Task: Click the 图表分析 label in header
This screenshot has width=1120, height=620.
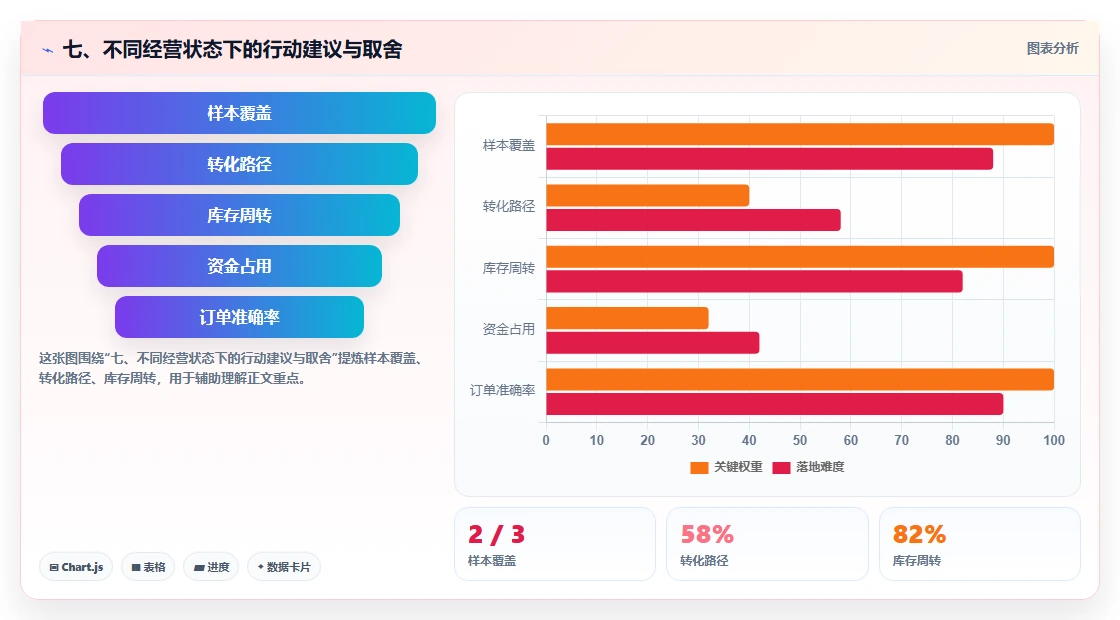Action: click(1052, 49)
